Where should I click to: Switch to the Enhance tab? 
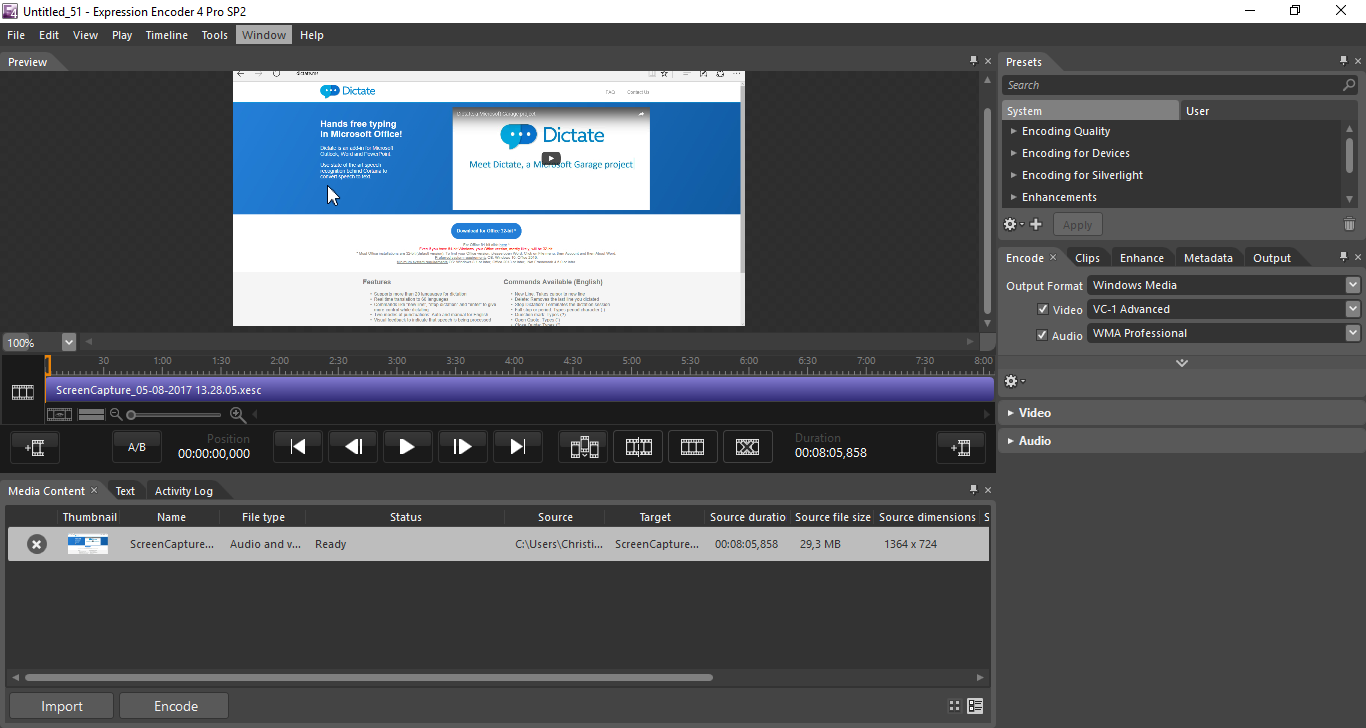pos(1141,258)
